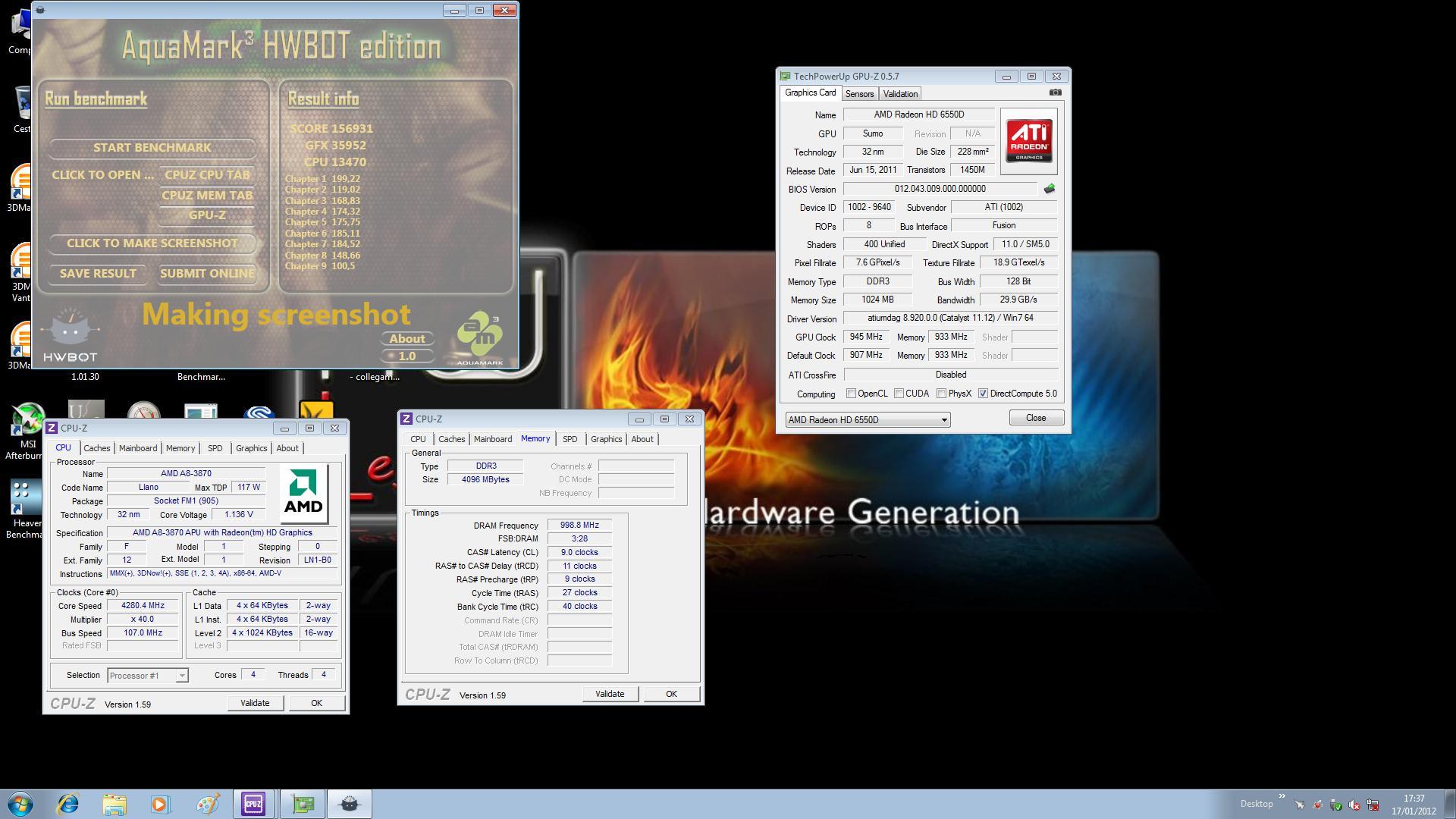Click the muted volume tray icon

1354,805
